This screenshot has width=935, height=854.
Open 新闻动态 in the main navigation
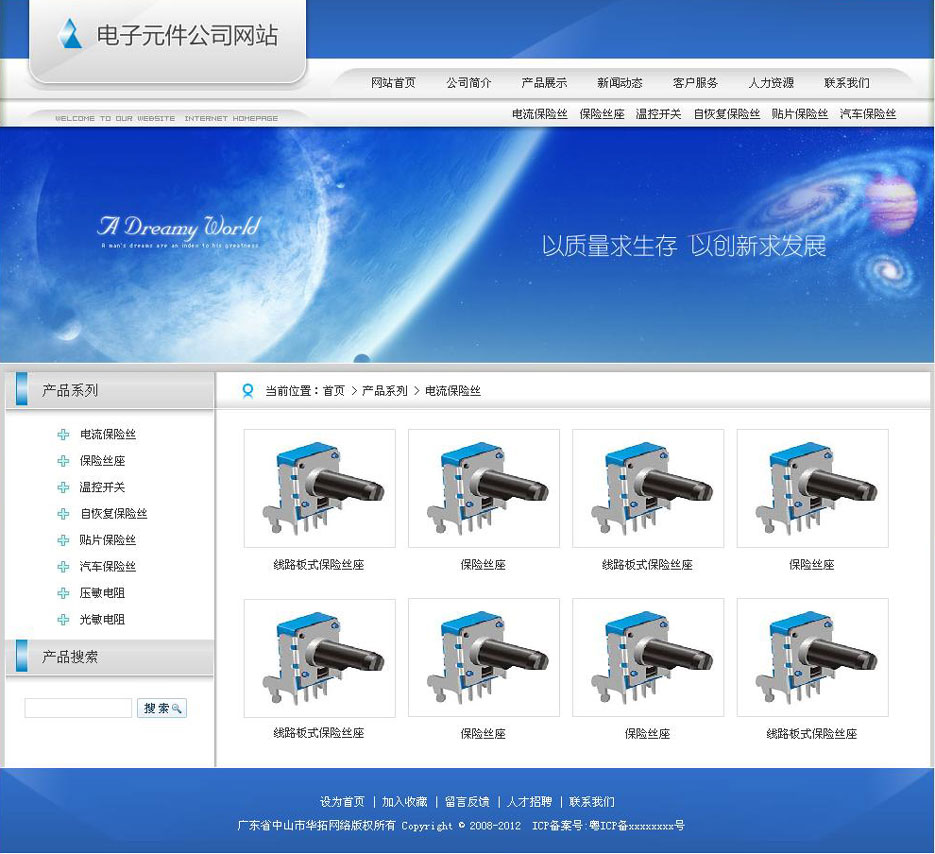coord(620,83)
